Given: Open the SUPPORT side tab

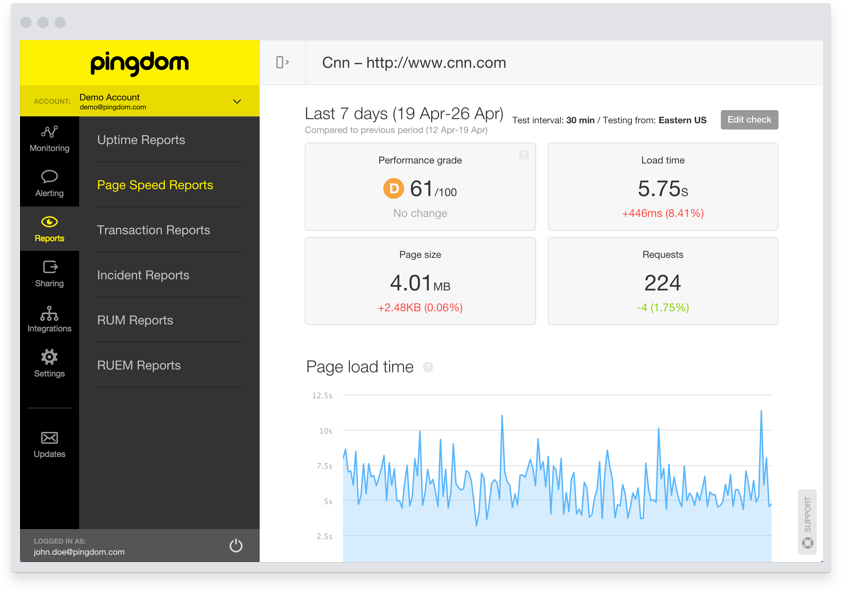Looking at the screenshot, I should [x=807, y=522].
